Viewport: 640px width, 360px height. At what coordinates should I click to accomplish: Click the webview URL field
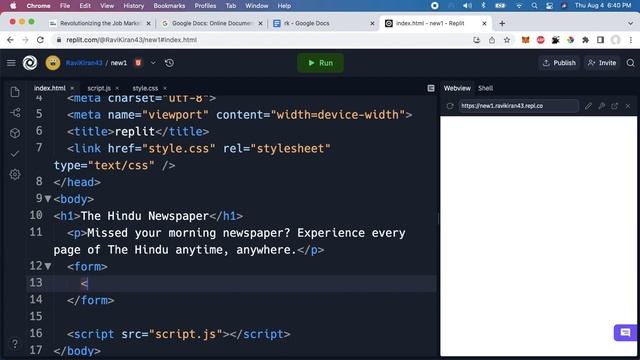tap(518, 106)
